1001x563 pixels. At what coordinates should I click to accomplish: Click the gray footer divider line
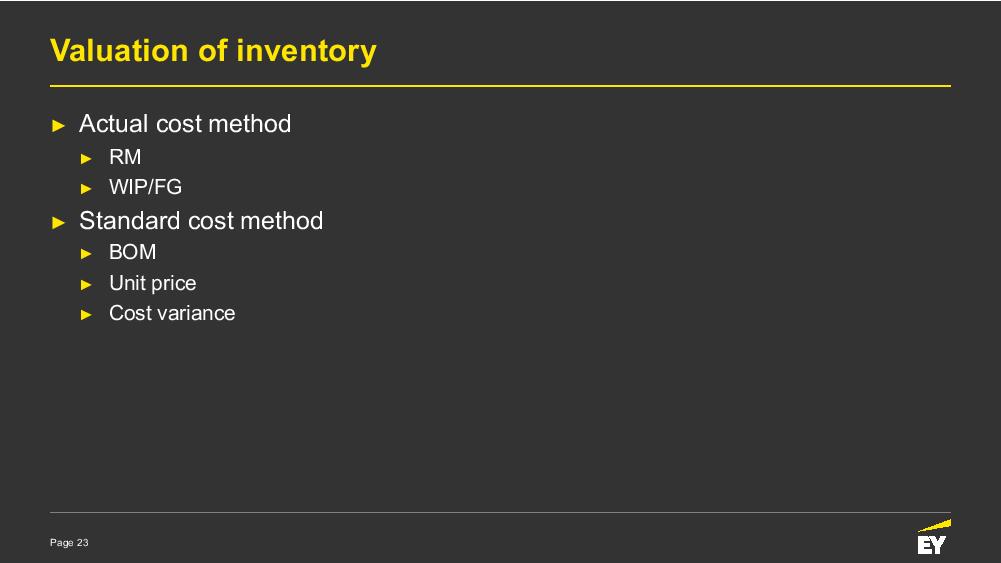tap(480, 512)
